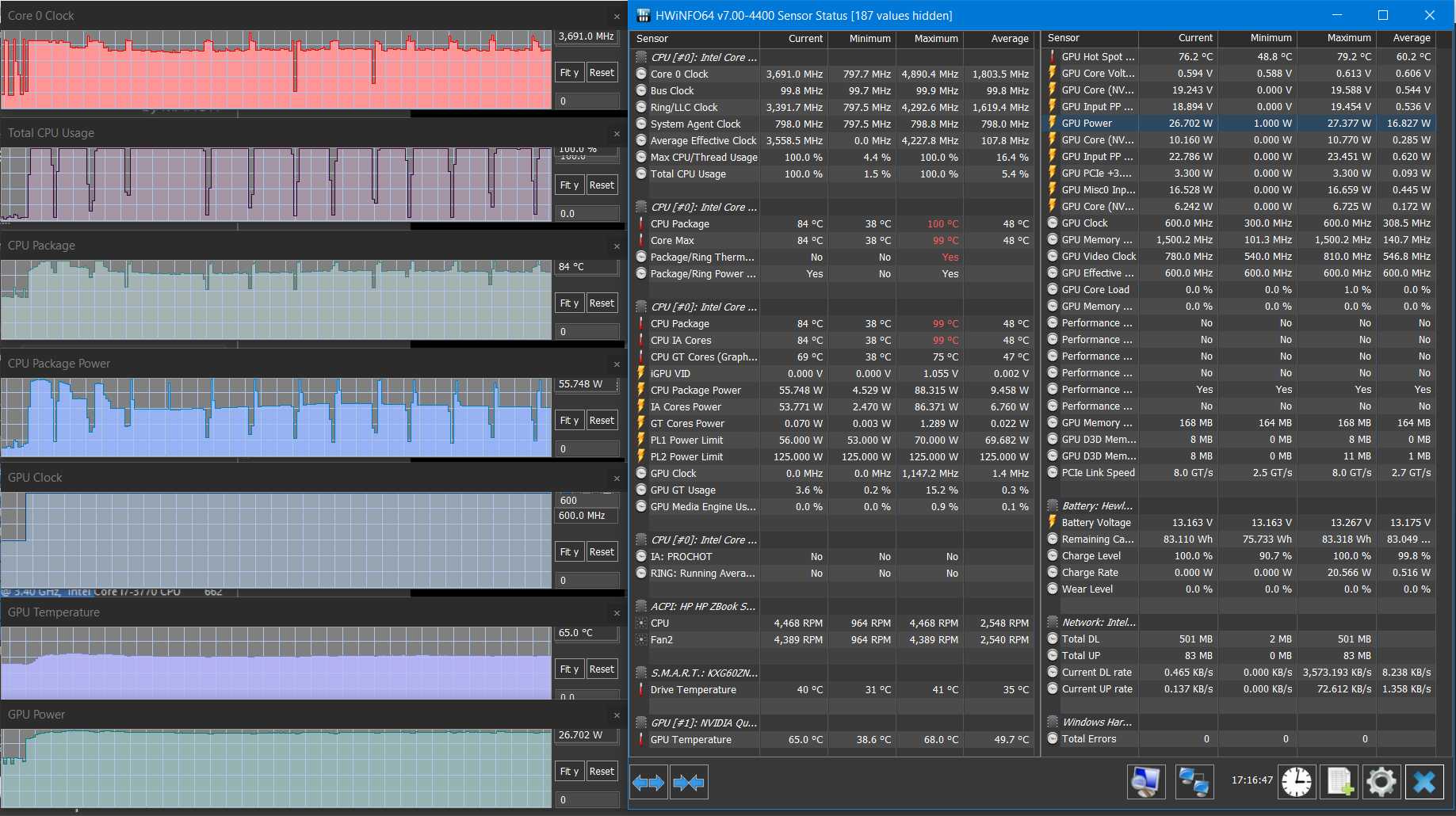Screen dimensions: 1456x816
Task: Click the 600.0 MHz field in GPU Clock graph
Action: (x=587, y=516)
